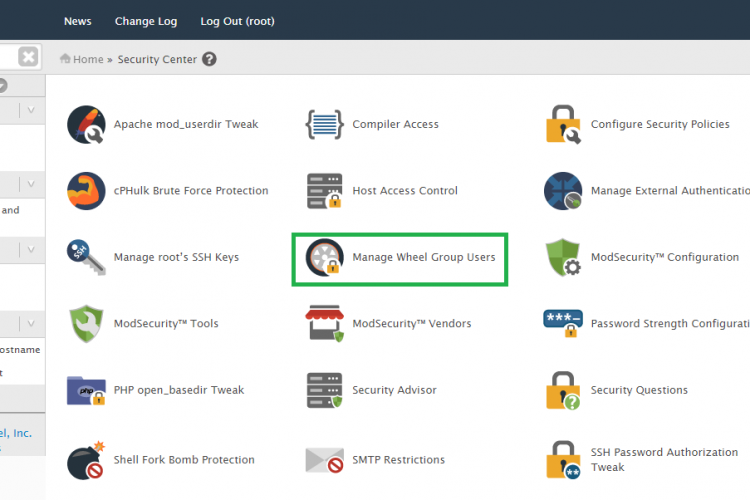Click the 'Inc.' company link in sidebar

click(x=16, y=433)
